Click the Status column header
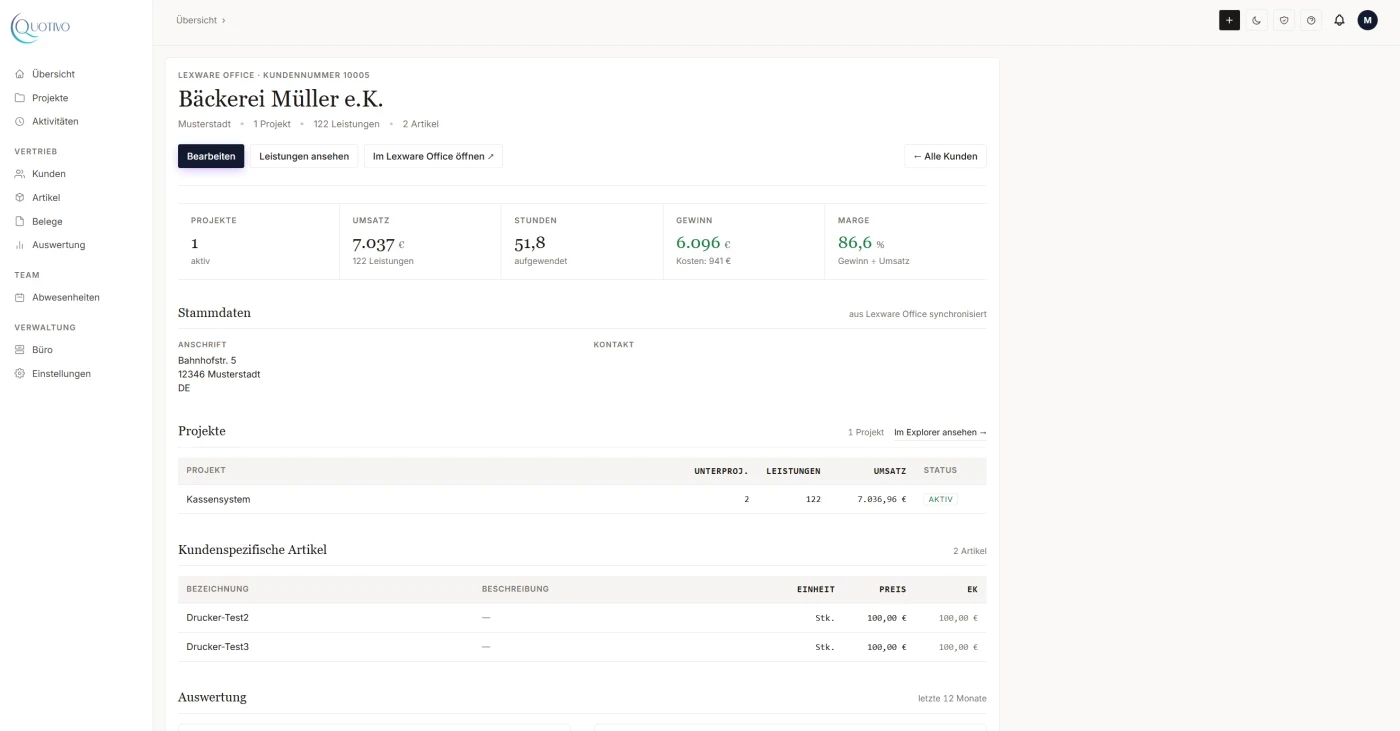 coord(940,470)
